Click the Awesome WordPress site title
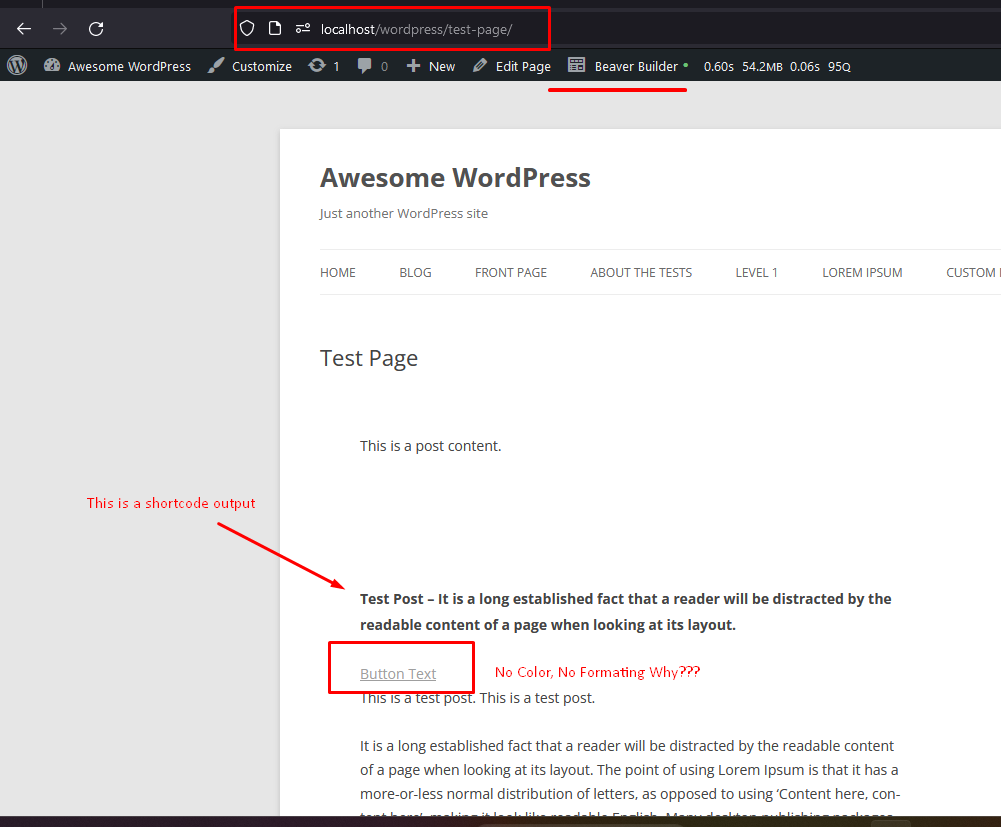1001x827 pixels. coord(455,178)
